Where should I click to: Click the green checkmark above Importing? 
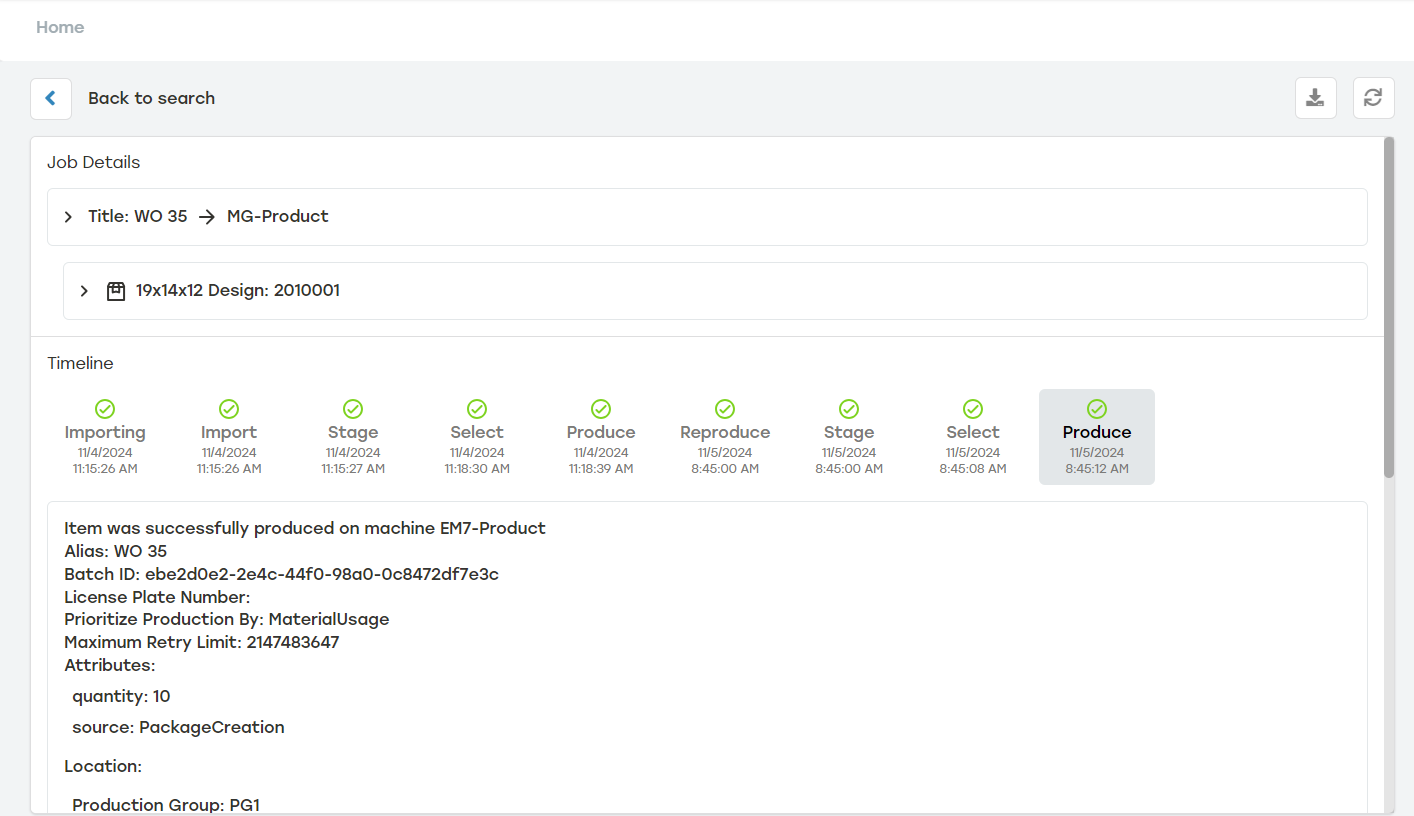[104, 409]
